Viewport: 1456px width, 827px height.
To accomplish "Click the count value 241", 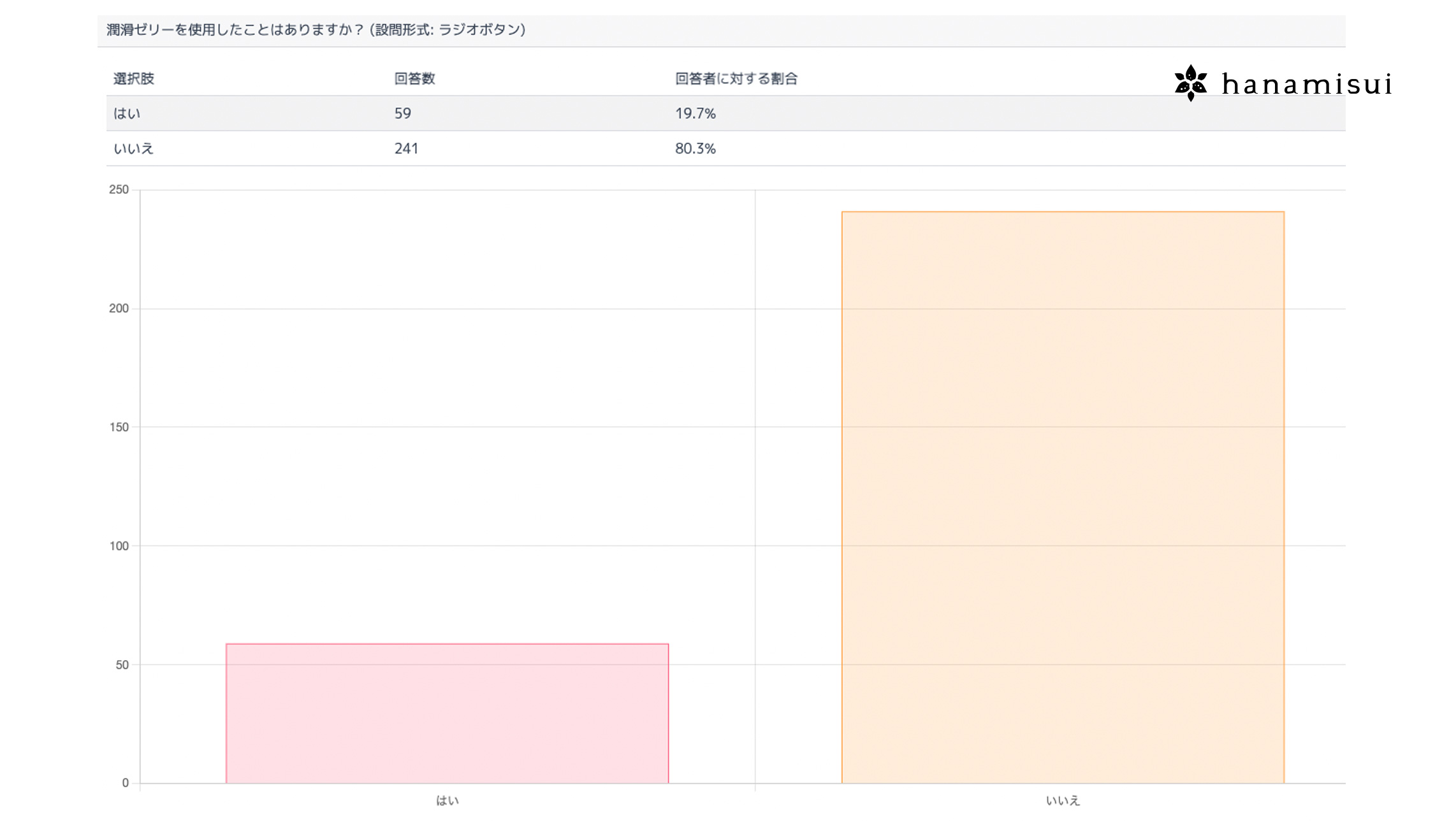I will [406, 148].
